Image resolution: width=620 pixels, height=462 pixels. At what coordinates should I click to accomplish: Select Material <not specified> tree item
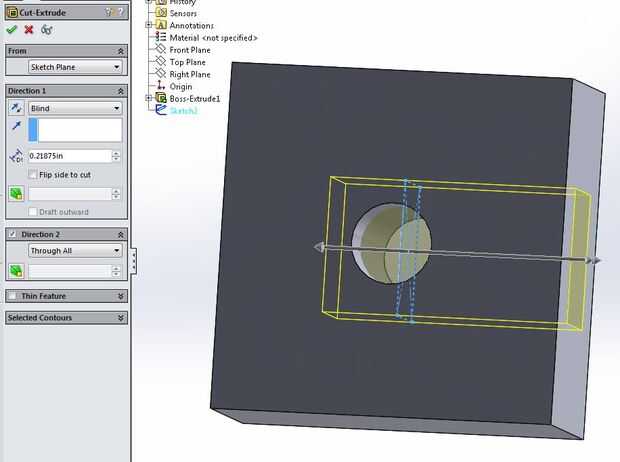click(x=213, y=38)
